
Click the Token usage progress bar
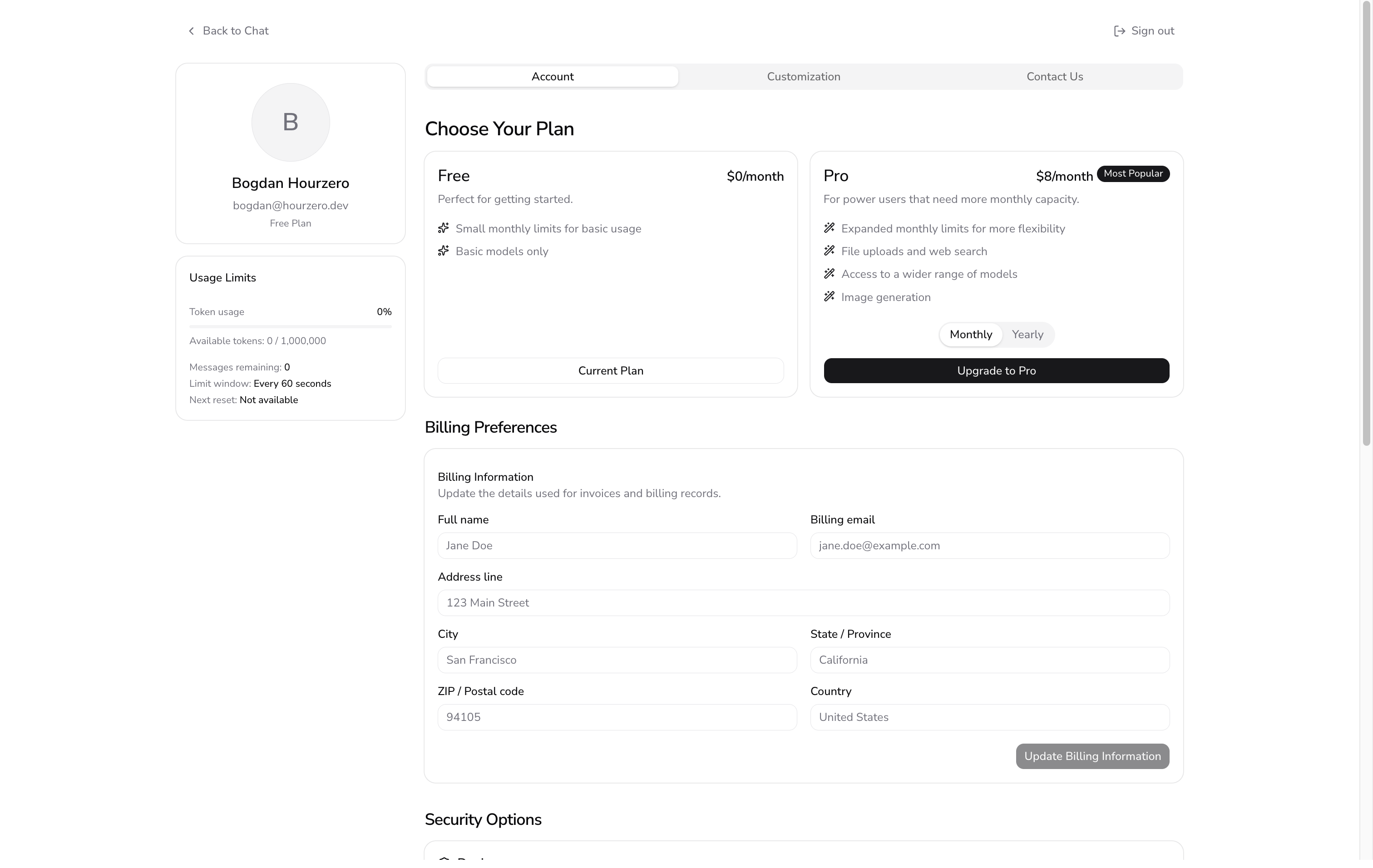point(290,326)
